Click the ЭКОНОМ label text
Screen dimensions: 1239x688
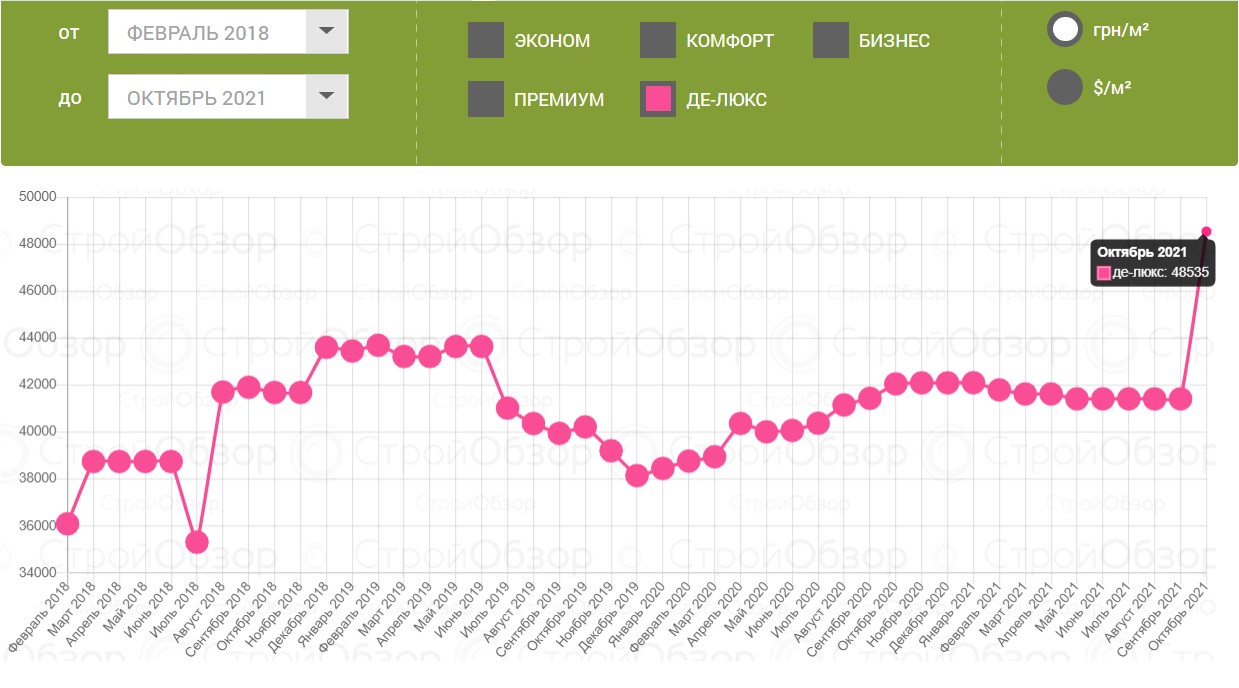click(552, 41)
